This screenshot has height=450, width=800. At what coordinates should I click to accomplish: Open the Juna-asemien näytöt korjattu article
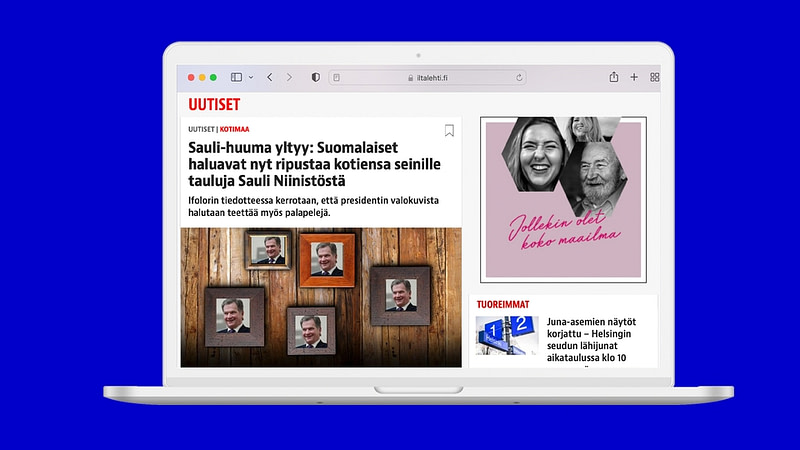click(x=591, y=340)
